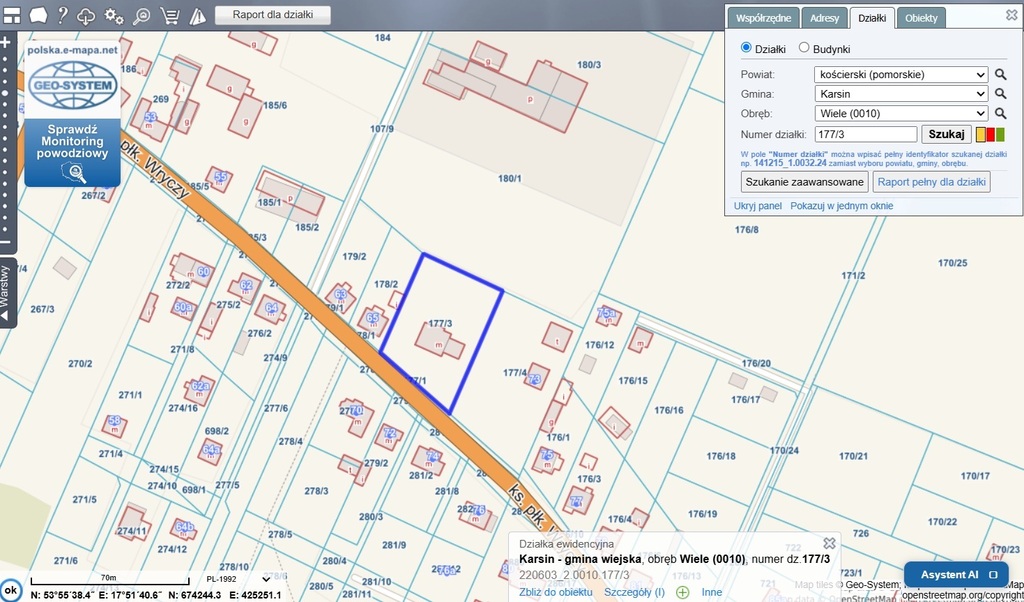
Task: Click the magnifier next to Powiat
Action: pos(1000,74)
